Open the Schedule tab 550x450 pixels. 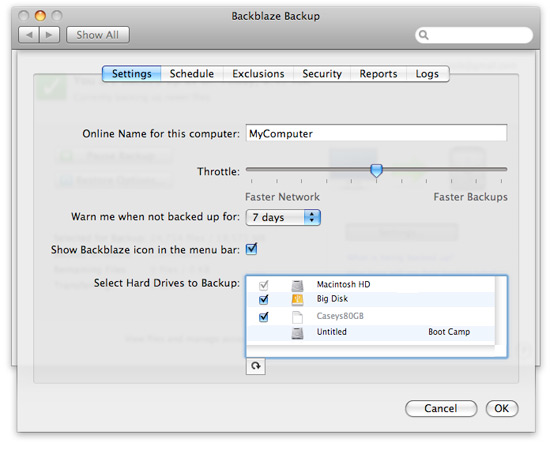point(192,74)
